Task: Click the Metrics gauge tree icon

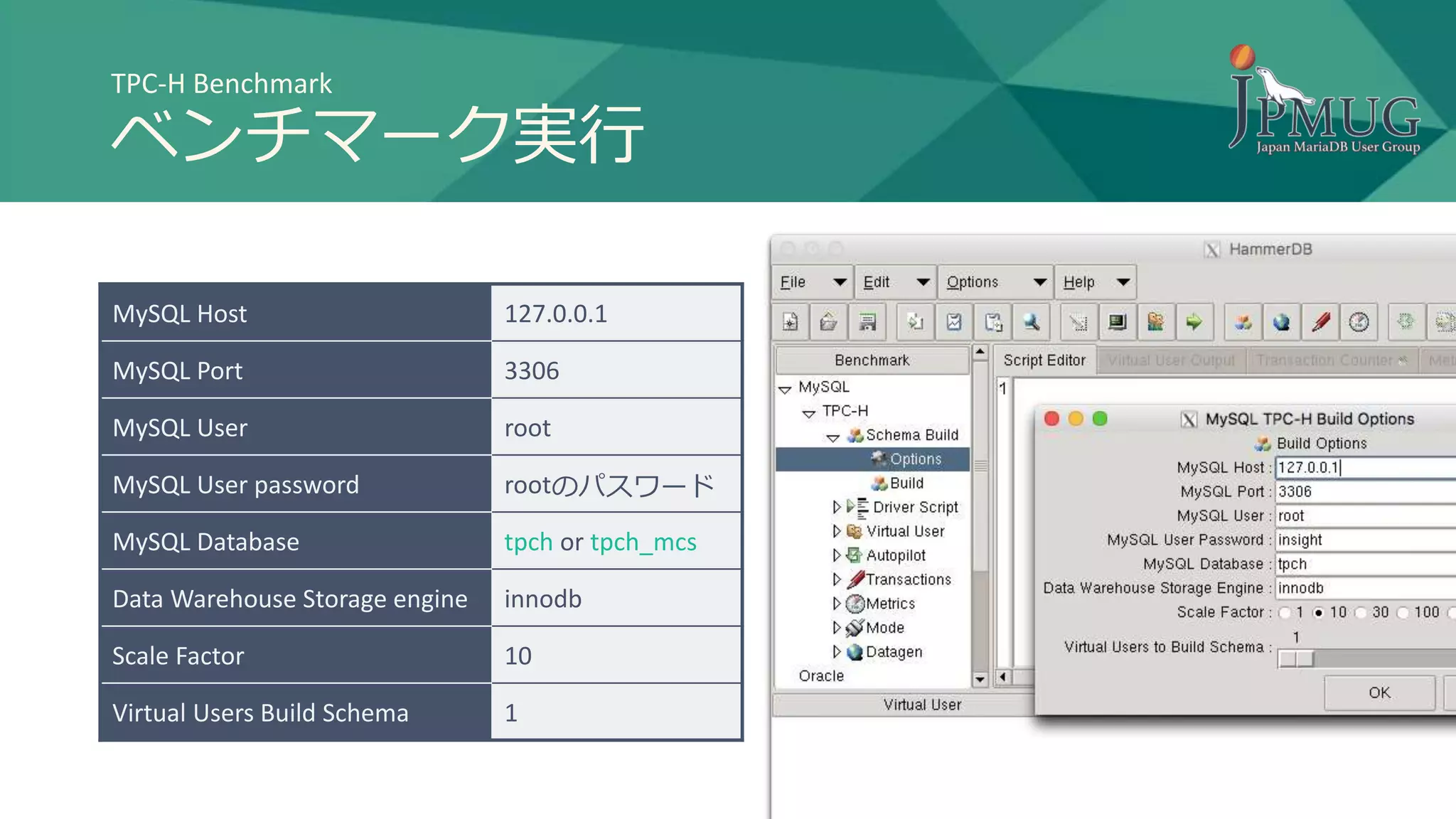Action: pyautogui.click(x=855, y=604)
